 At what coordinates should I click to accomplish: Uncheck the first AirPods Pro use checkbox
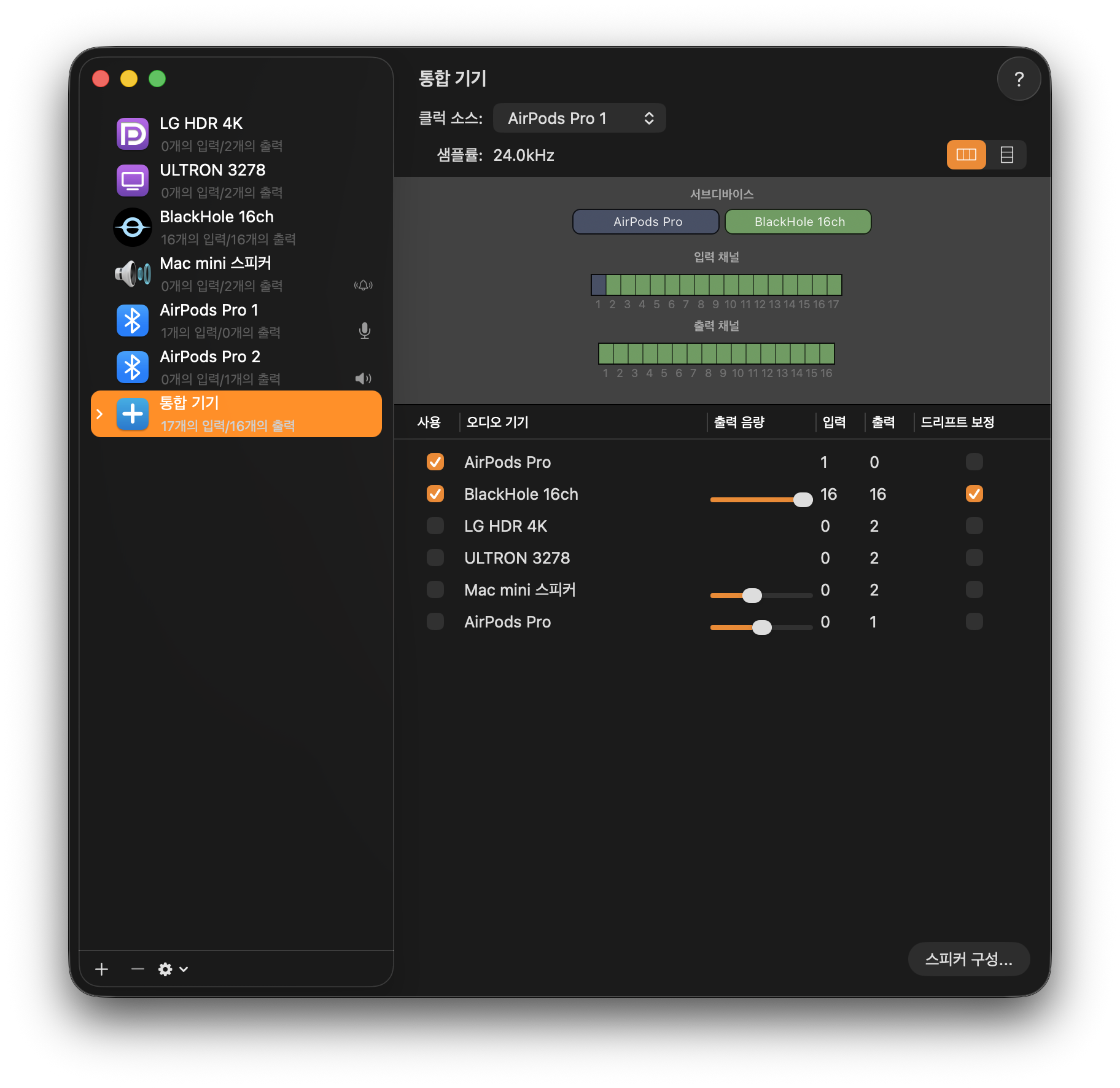(435, 462)
